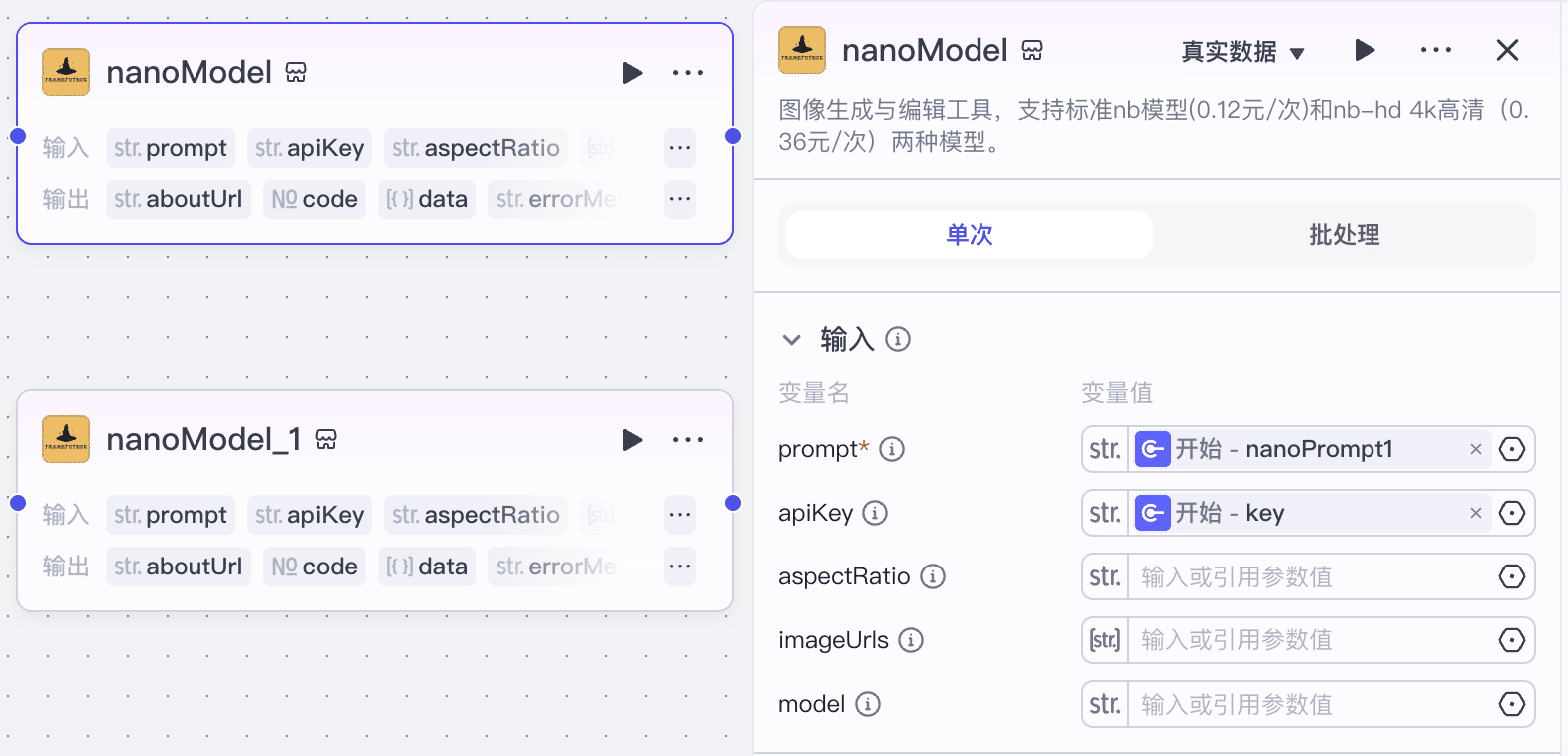The width and height of the screenshot is (1568, 756).
Task: Switch to the 批处理 tab
Action: click(1343, 235)
